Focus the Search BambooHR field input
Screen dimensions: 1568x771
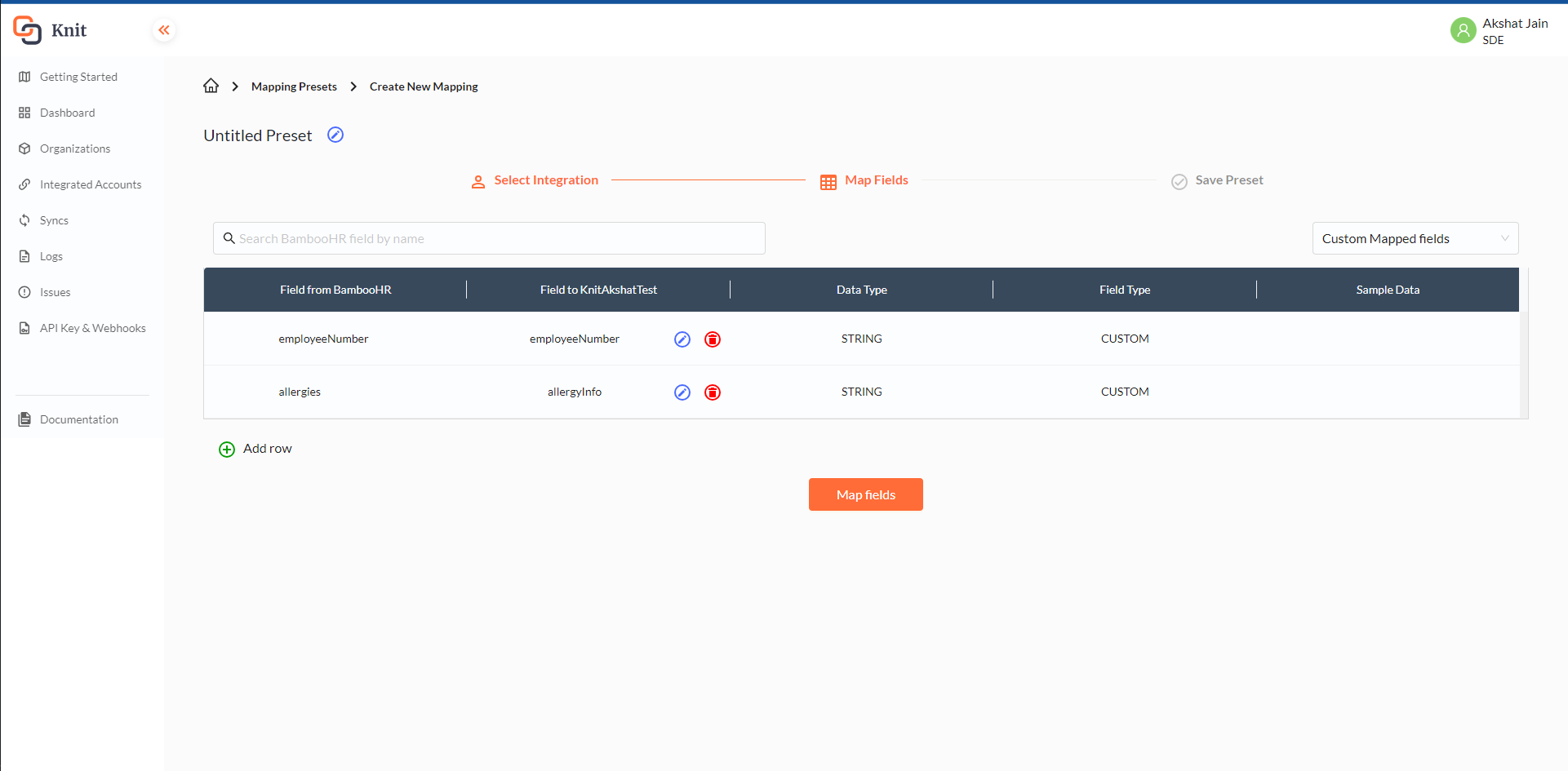(x=489, y=238)
